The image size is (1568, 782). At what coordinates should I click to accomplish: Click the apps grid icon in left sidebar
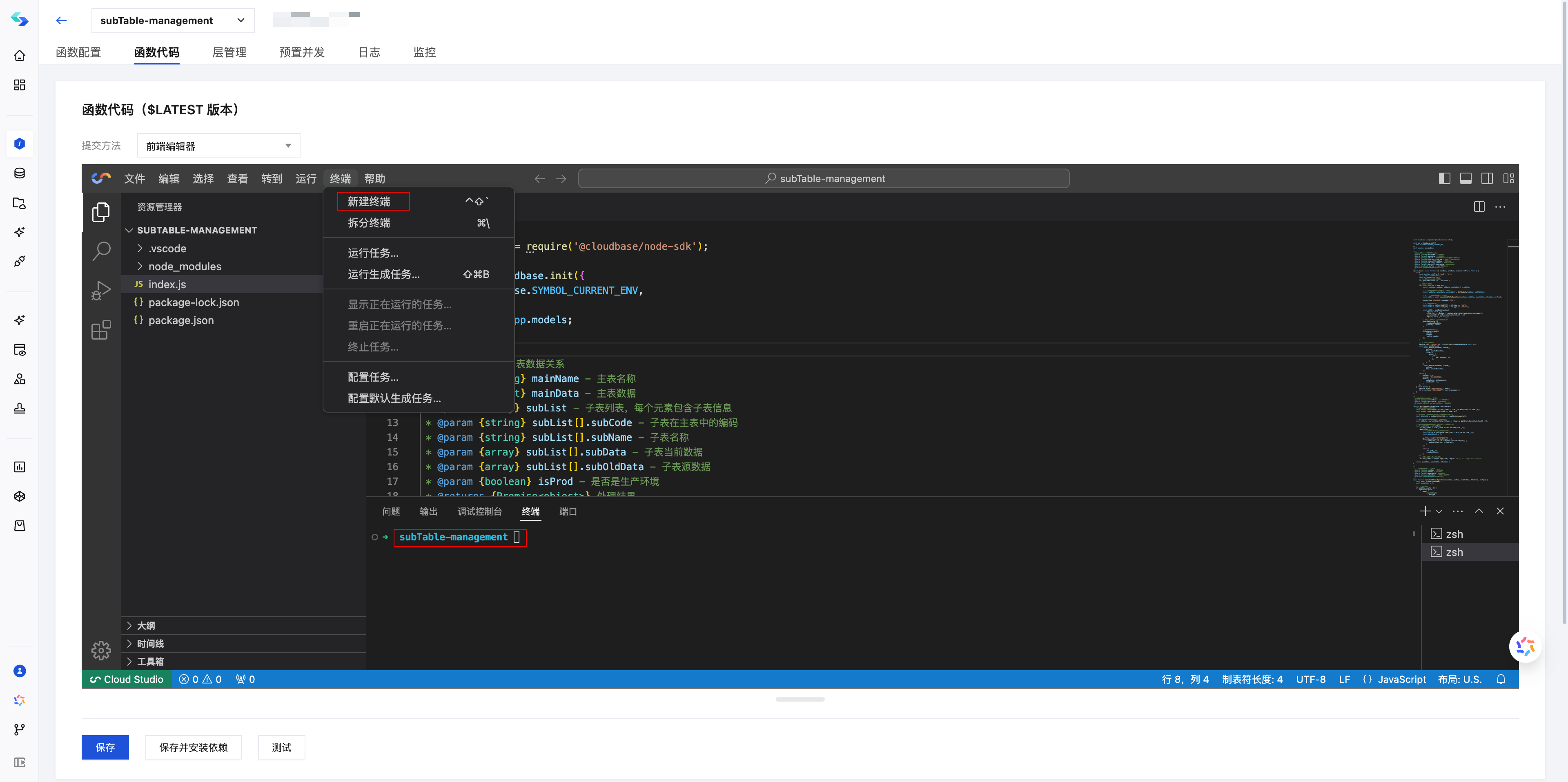[x=20, y=84]
